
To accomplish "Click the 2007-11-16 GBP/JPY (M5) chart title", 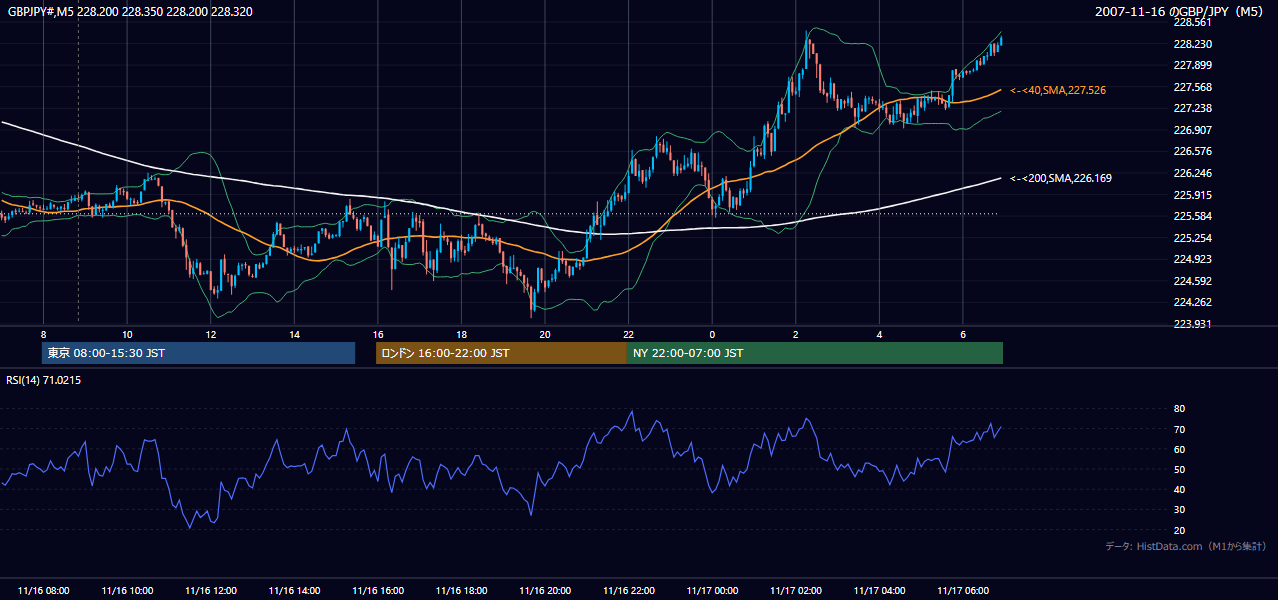I will [1180, 12].
